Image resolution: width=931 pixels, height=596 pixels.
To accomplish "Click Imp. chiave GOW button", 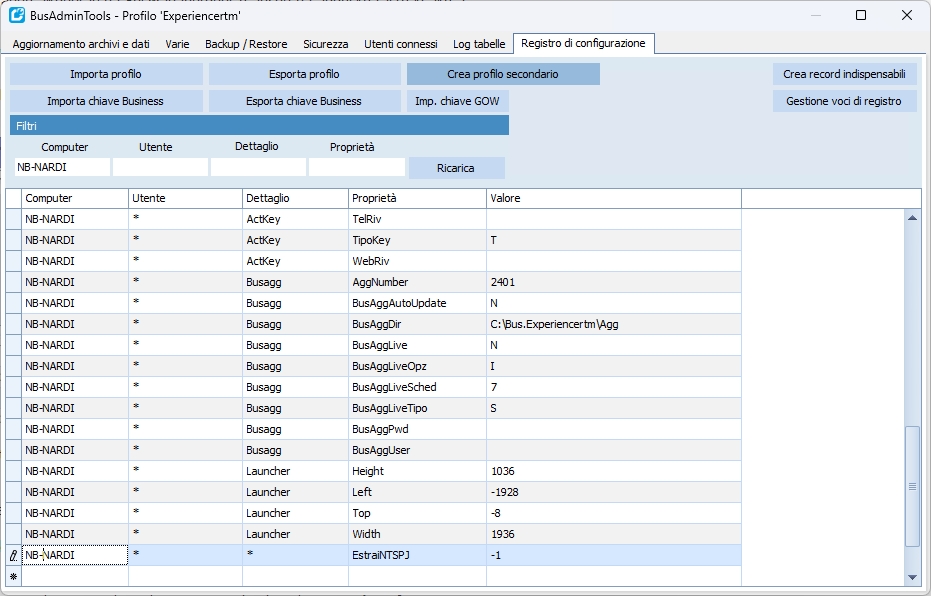I will (x=457, y=101).
